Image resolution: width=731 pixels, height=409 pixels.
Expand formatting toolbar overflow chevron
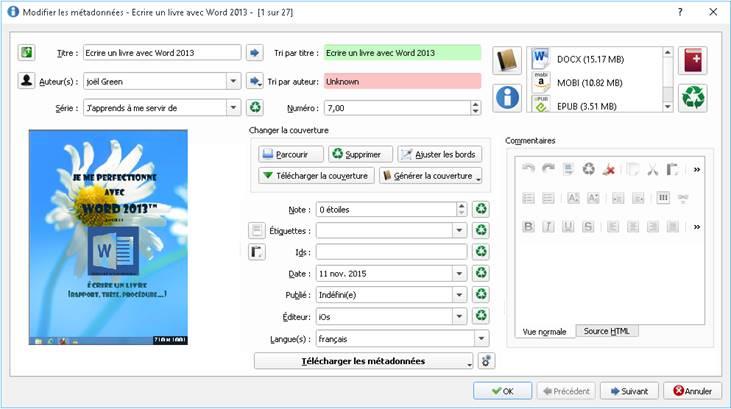pos(697,227)
